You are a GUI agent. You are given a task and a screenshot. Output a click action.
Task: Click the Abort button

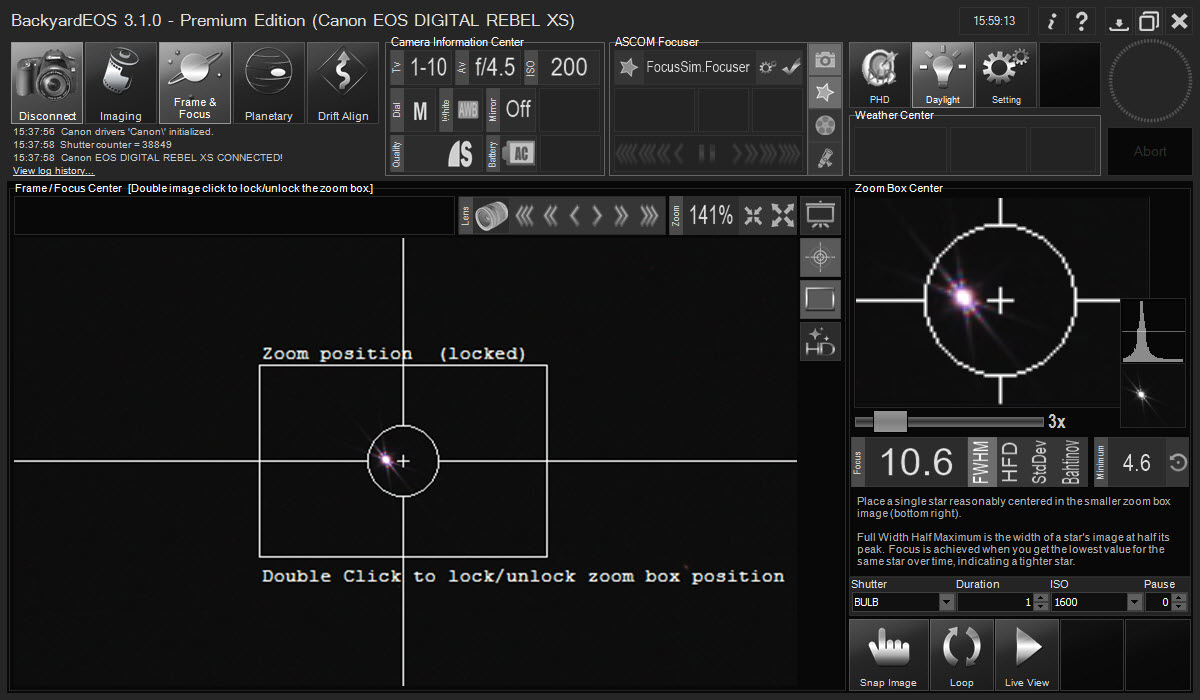[x=1149, y=151]
